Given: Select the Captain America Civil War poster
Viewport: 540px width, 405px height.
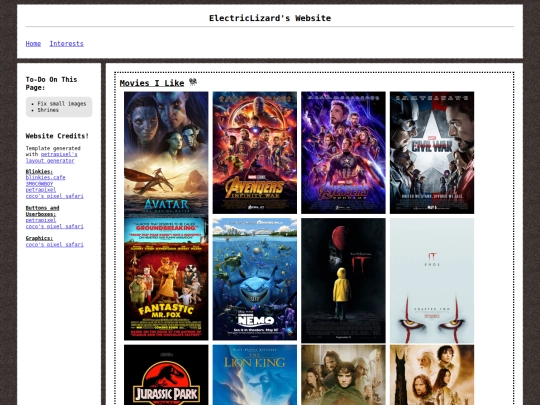Looking at the screenshot, I should [432, 153].
